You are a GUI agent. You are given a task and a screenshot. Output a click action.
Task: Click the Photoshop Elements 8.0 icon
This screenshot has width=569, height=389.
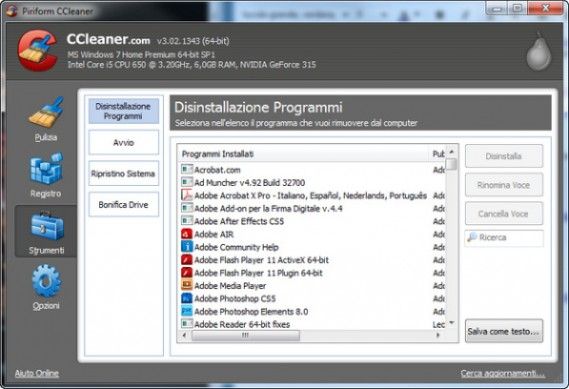(x=187, y=311)
